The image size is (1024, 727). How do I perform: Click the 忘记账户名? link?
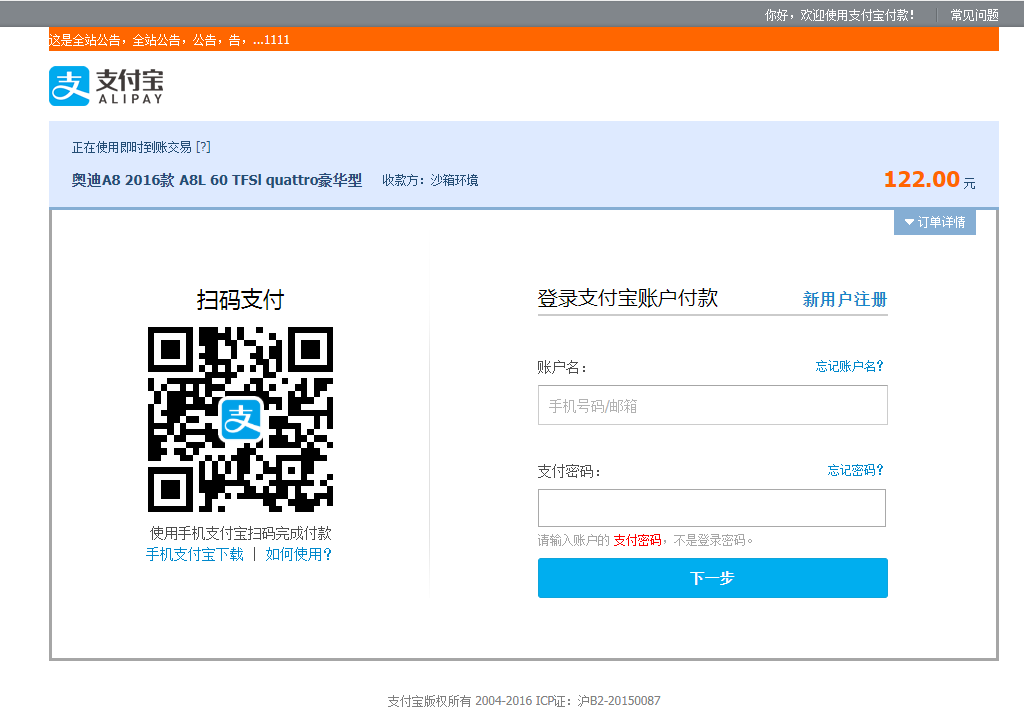(849, 366)
